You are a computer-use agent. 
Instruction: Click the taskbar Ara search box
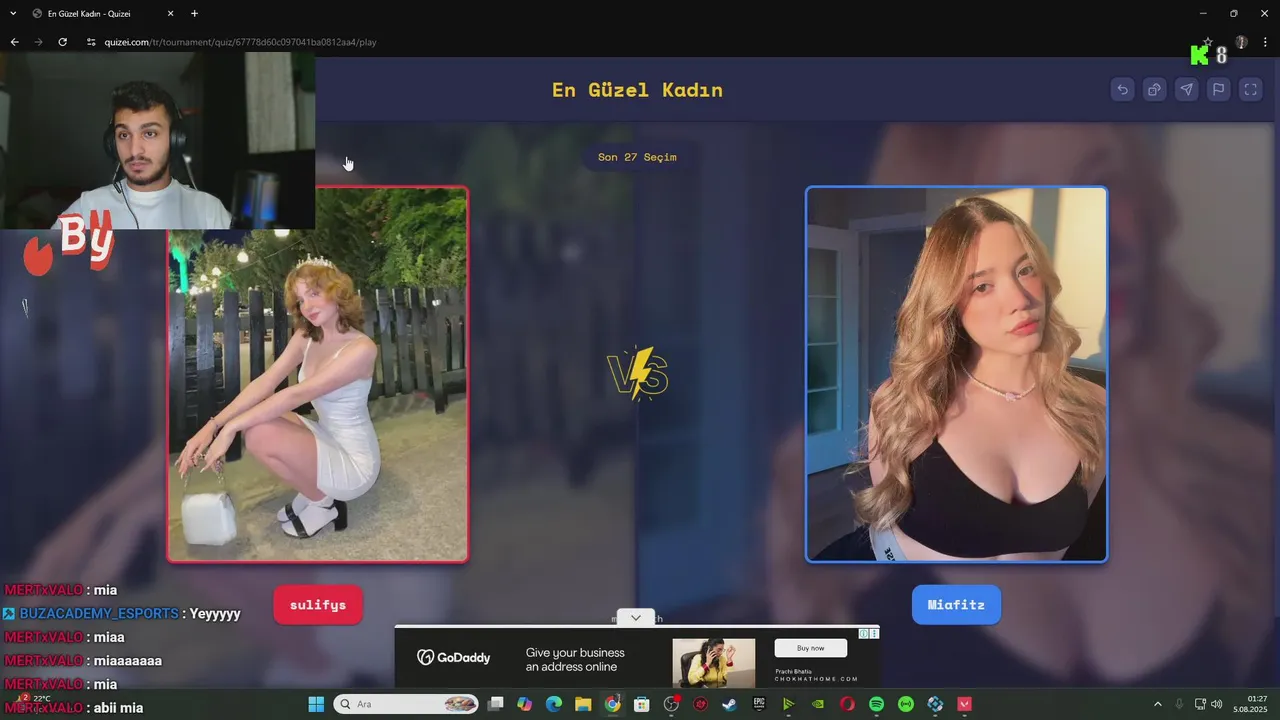[406, 704]
